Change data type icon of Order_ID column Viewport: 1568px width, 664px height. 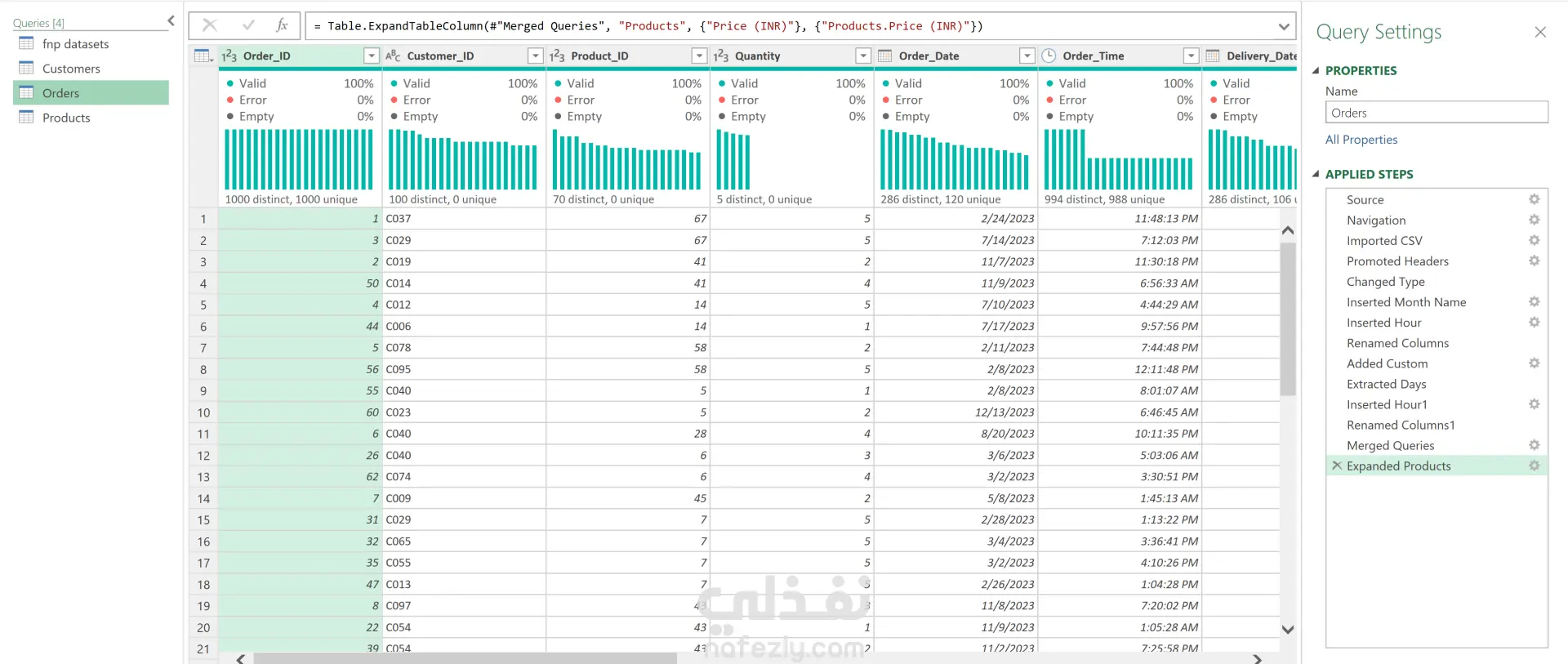coord(229,56)
